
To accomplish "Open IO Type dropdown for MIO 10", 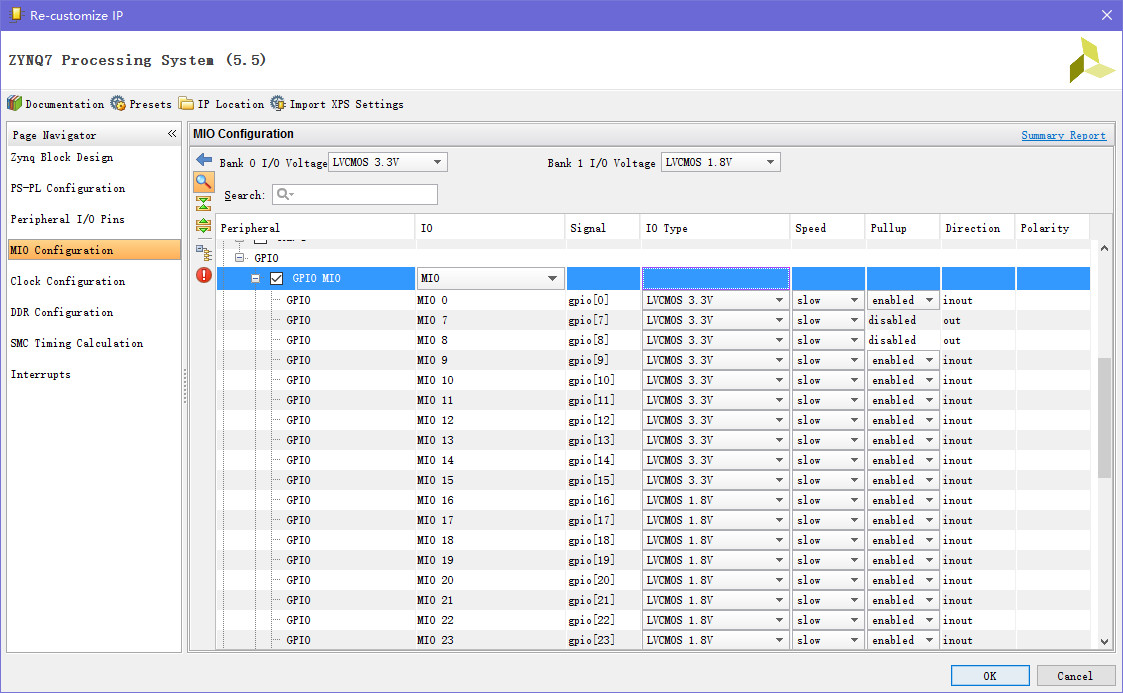I will (x=715, y=380).
